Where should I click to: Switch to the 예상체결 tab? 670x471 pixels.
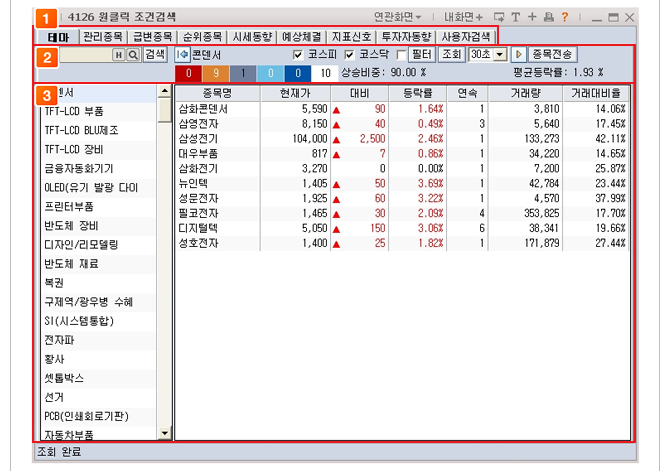[302, 37]
